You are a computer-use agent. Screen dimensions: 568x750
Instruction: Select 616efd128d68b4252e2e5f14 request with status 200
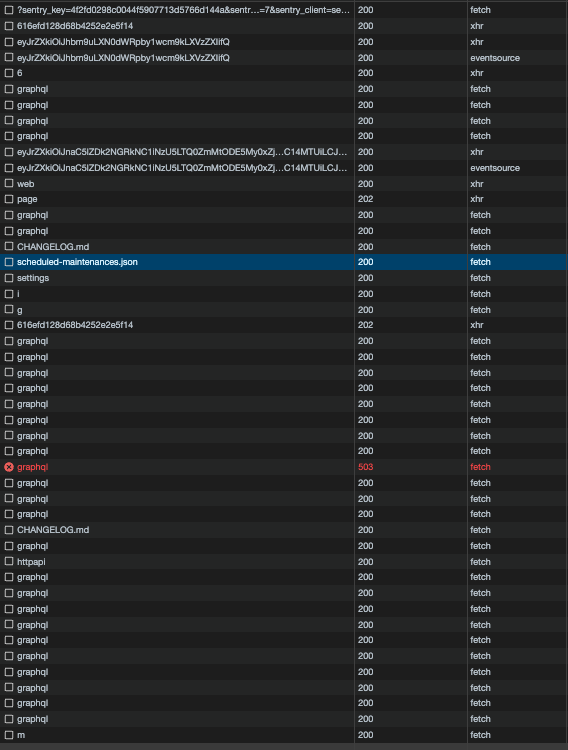[75, 26]
